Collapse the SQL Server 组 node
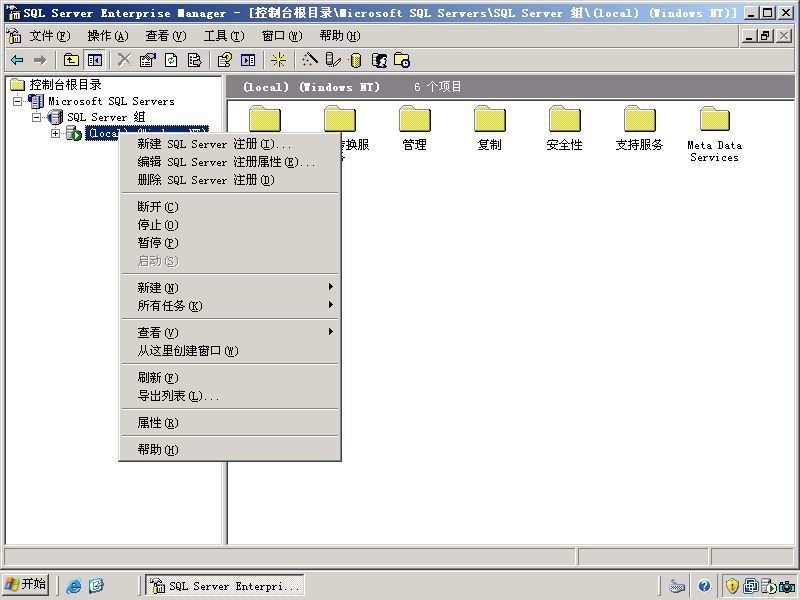 pyautogui.click(x=36, y=117)
